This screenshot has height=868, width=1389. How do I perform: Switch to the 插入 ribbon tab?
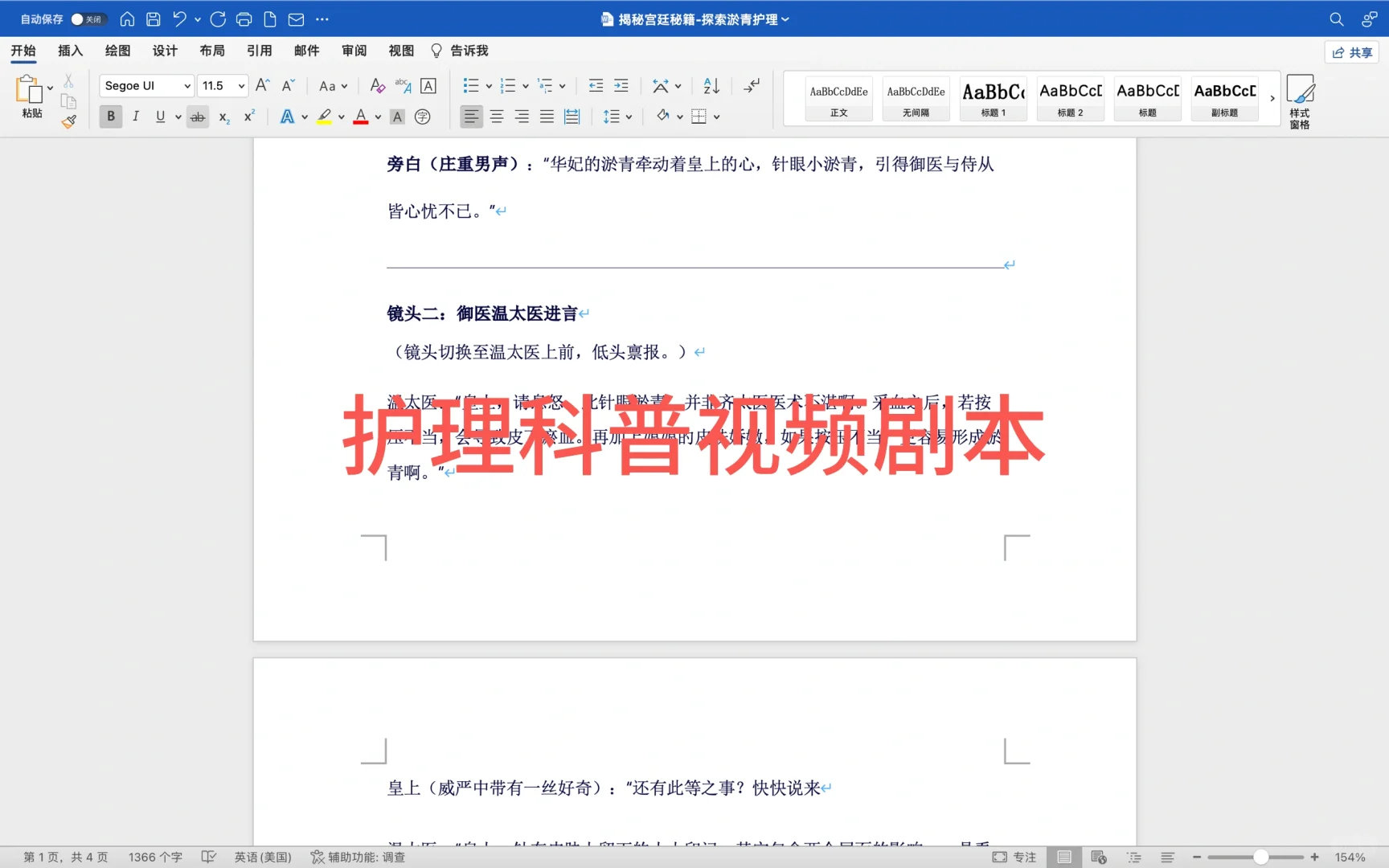pos(70,51)
